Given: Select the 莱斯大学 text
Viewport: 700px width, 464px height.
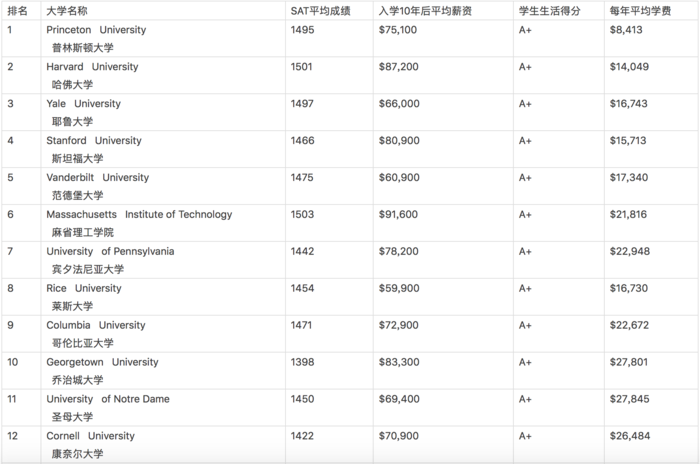Looking at the screenshot, I should 72,306.
